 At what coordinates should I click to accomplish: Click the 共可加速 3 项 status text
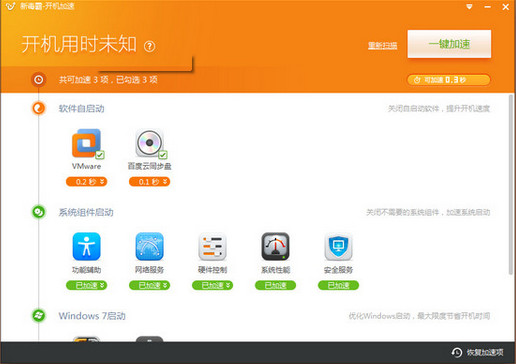(x=108, y=80)
